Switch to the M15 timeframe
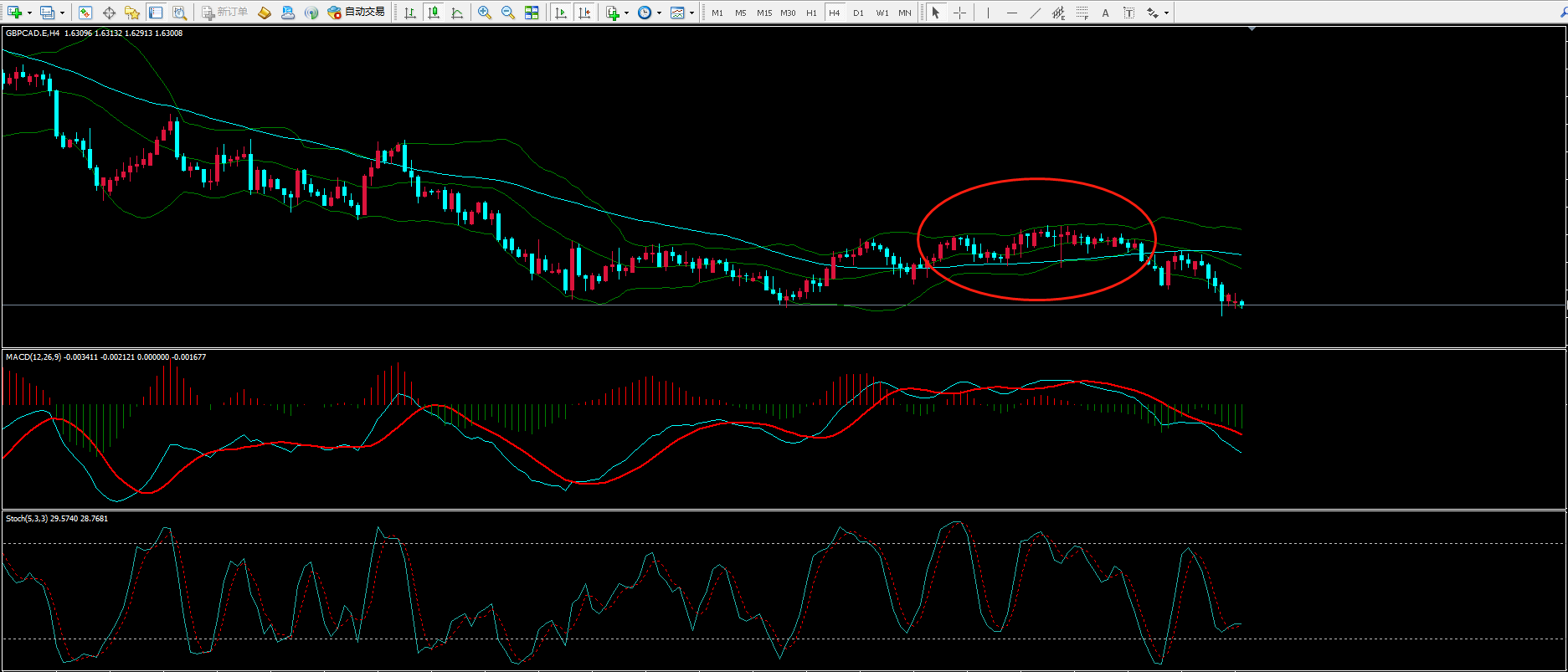This screenshot has height=672, width=1568. point(763,13)
